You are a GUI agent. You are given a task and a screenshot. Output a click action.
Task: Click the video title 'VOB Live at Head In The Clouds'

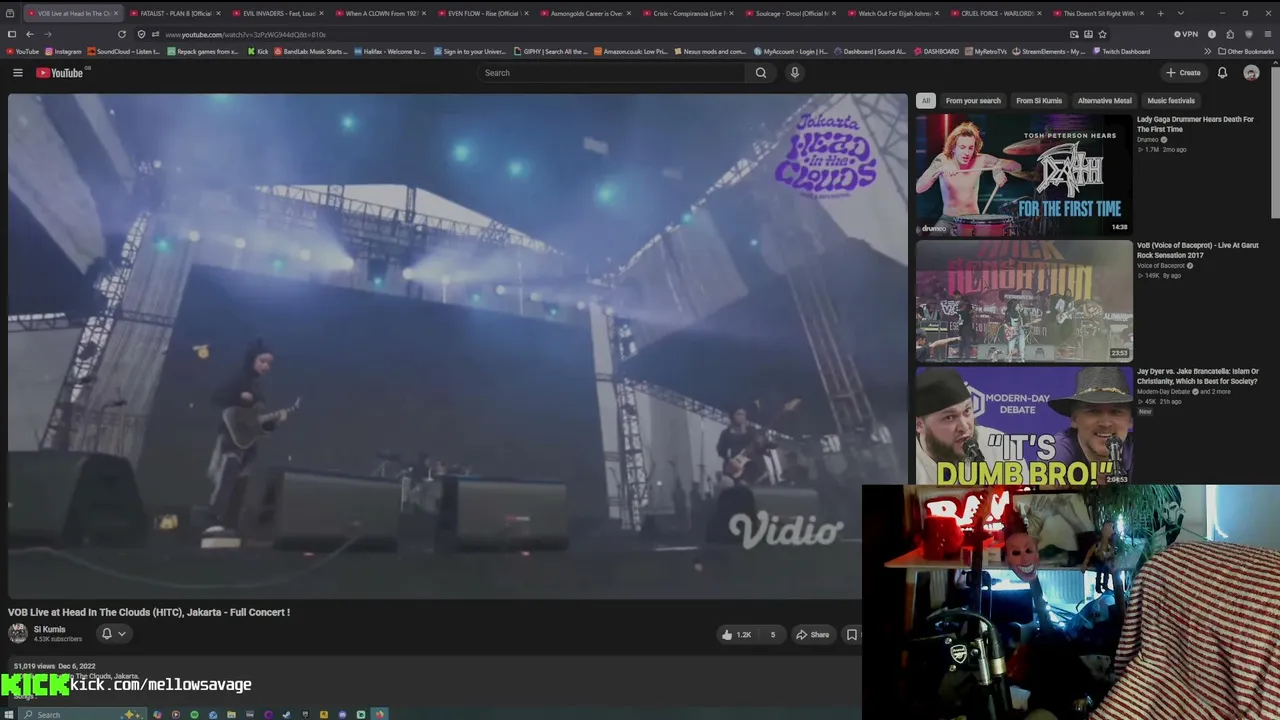[149, 612]
